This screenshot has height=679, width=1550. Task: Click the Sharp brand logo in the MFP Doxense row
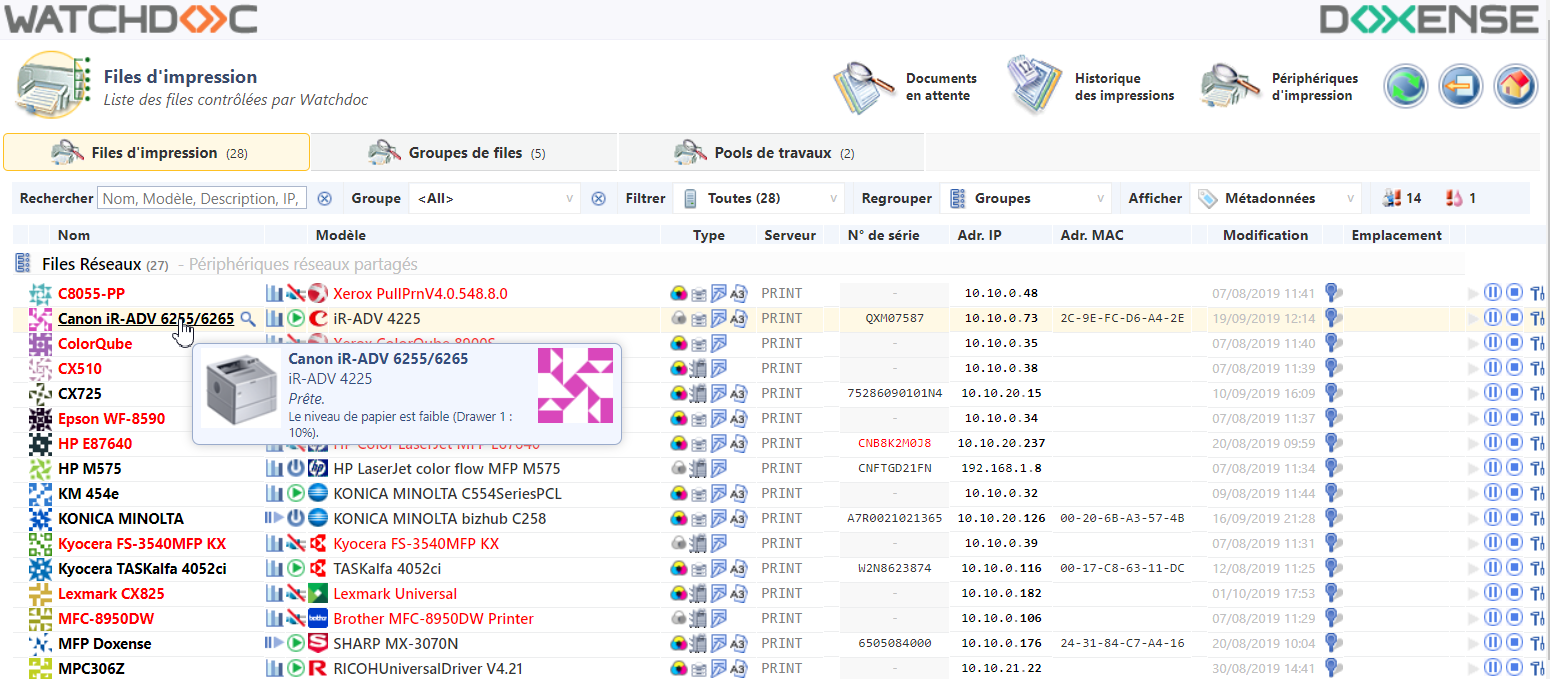[318, 644]
